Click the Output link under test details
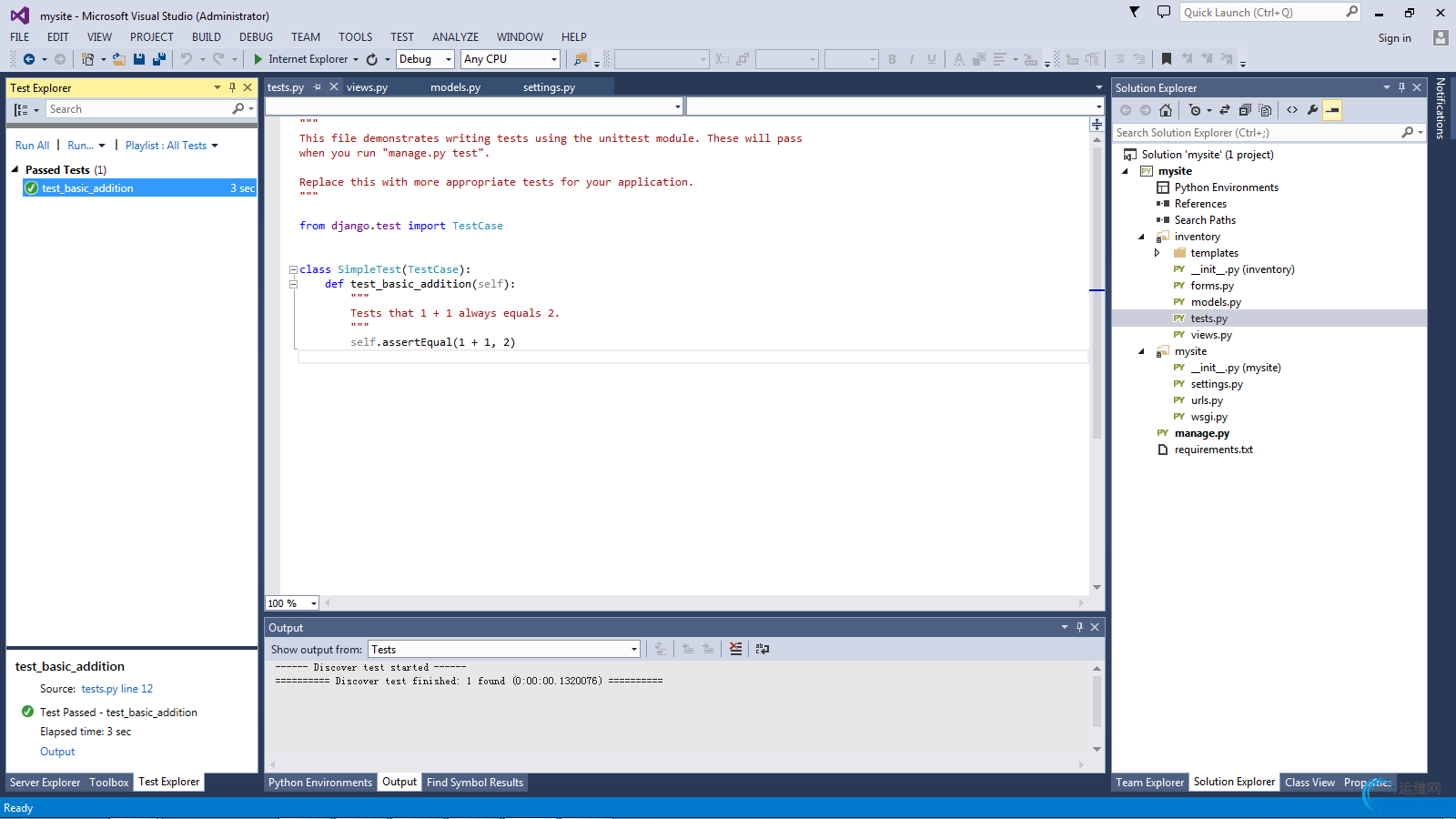This screenshot has width=1456, height=819. pos(57,752)
